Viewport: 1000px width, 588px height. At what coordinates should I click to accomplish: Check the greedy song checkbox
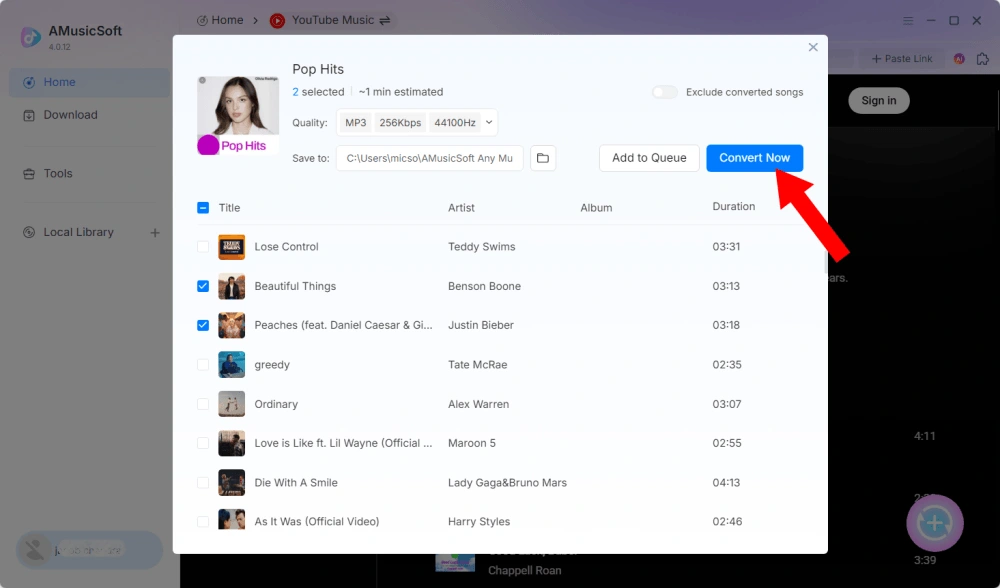coord(203,365)
